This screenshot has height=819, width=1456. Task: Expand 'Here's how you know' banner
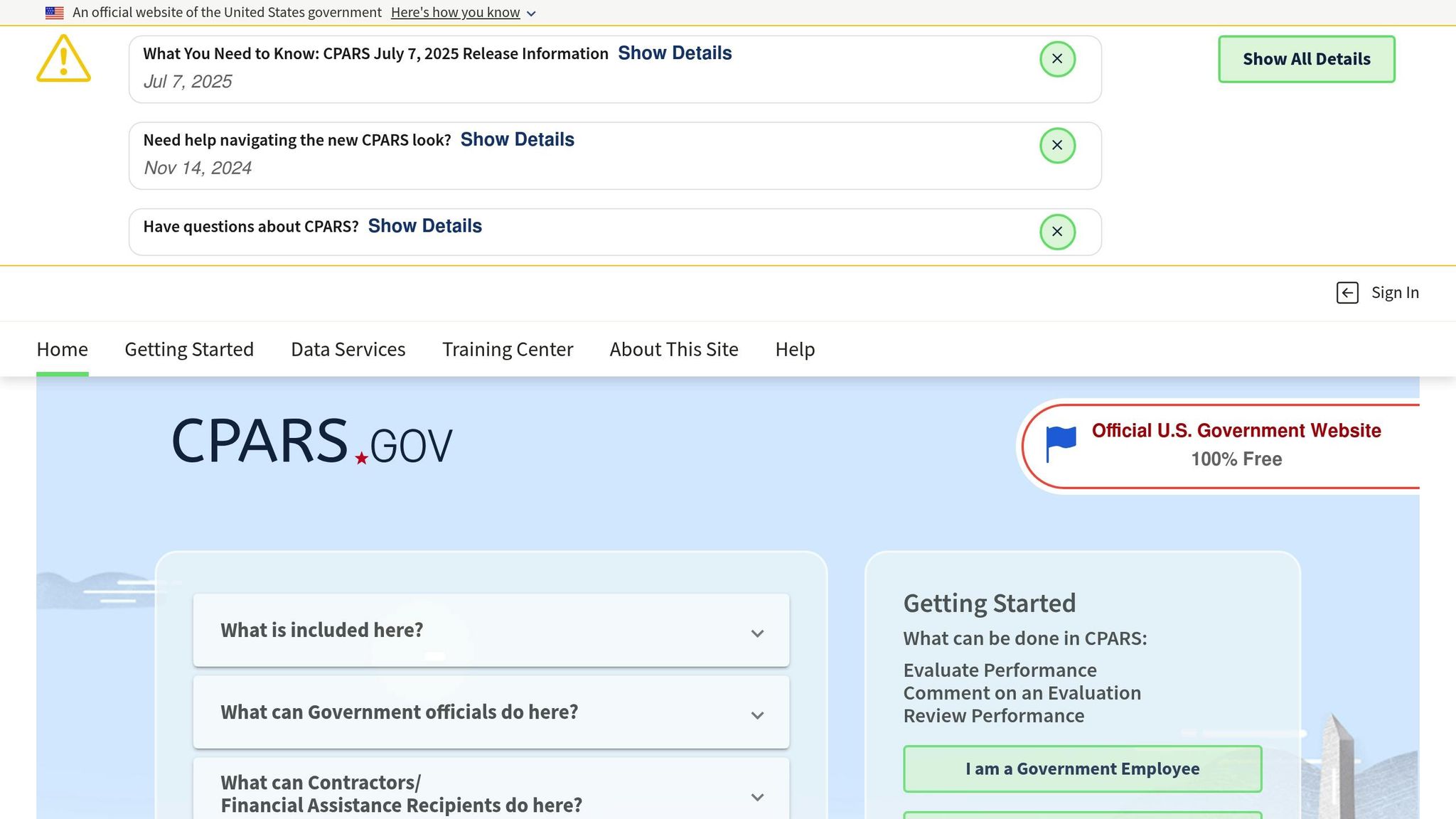point(463,13)
